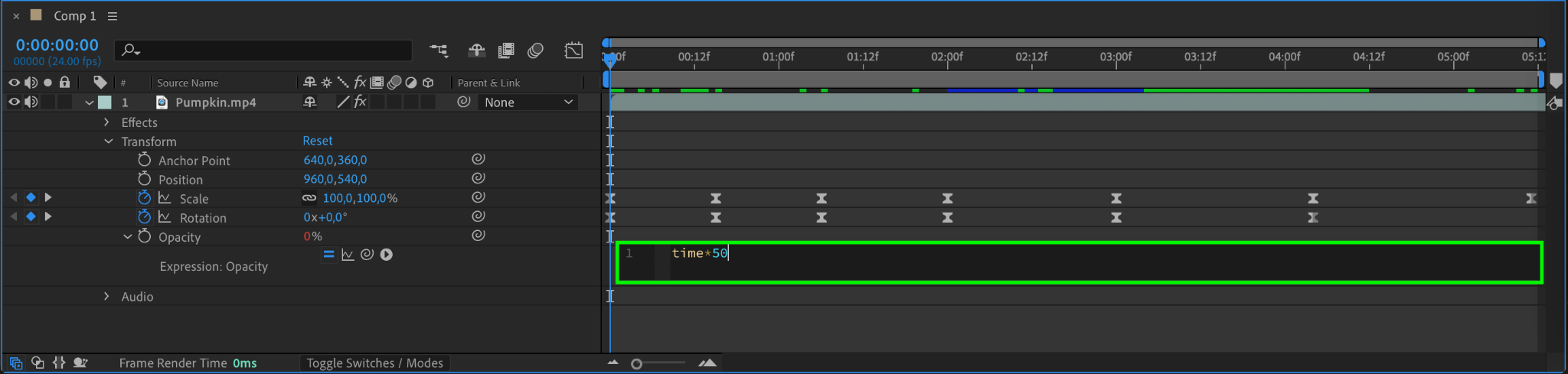
Task: Click Opacity property pick whip
Action: point(478,236)
